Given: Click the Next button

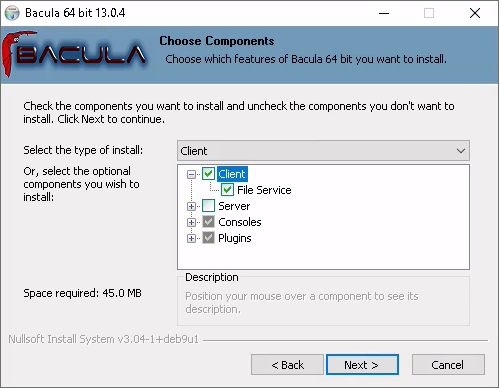Looking at the screenshot, I should point(362,365).
